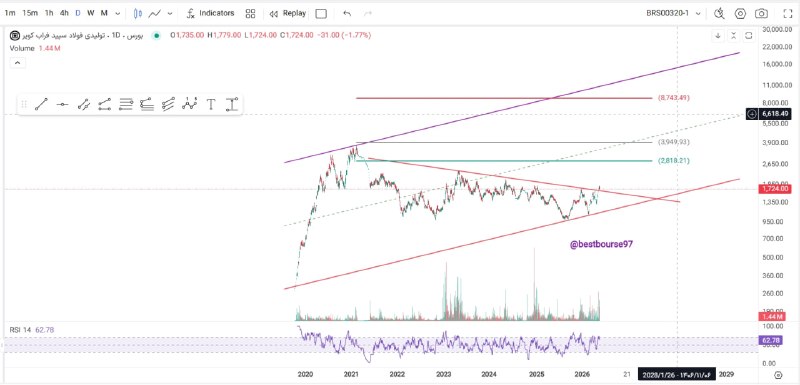
Task: Click the green market status dot
Action: (157, 35)
